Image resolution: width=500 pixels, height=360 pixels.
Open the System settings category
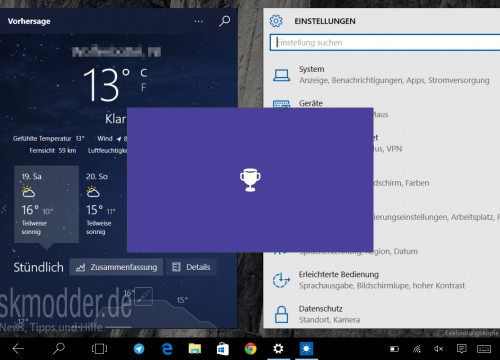(x=383, y=75)
